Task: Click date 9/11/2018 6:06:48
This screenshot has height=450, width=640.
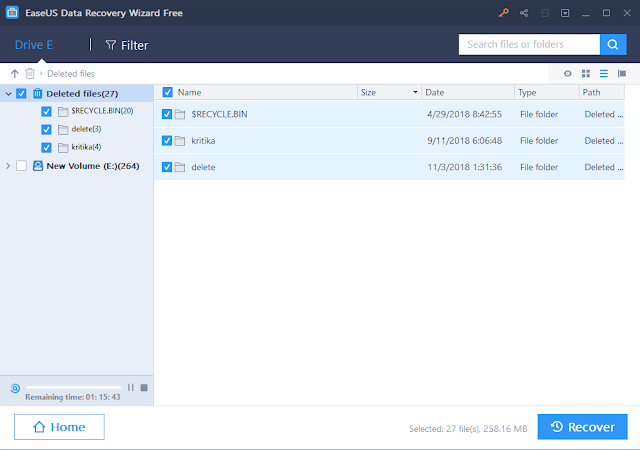Action: 464,141
